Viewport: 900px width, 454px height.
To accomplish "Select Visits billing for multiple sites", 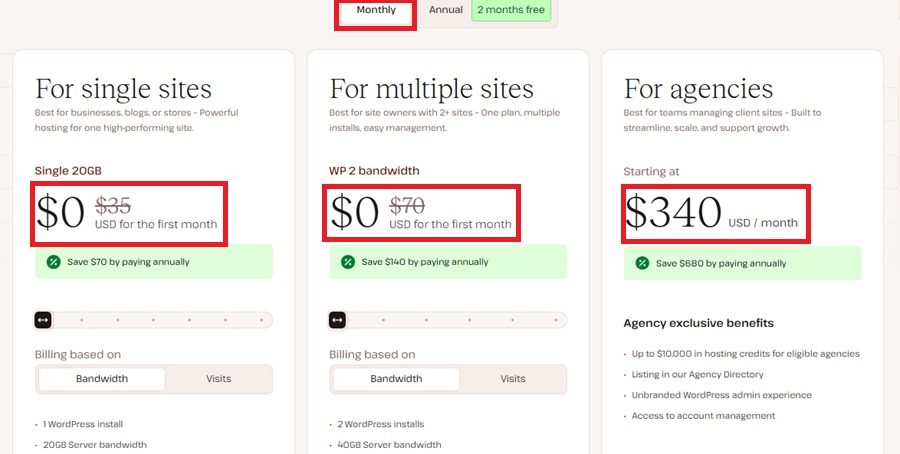I will pyautogui.click(x=513, y=379).
